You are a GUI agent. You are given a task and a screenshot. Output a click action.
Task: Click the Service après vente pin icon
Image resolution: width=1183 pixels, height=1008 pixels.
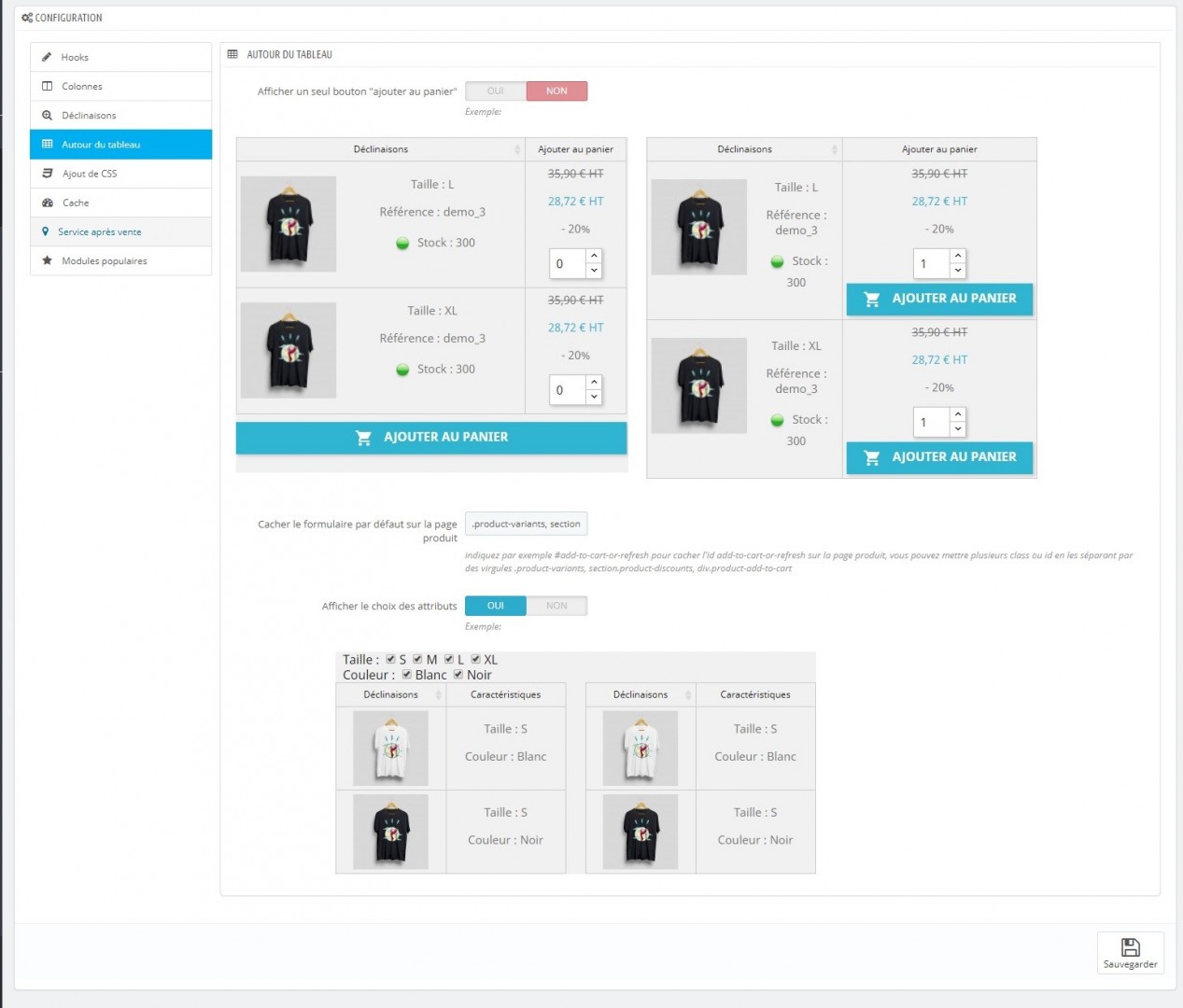click(45, 231)
